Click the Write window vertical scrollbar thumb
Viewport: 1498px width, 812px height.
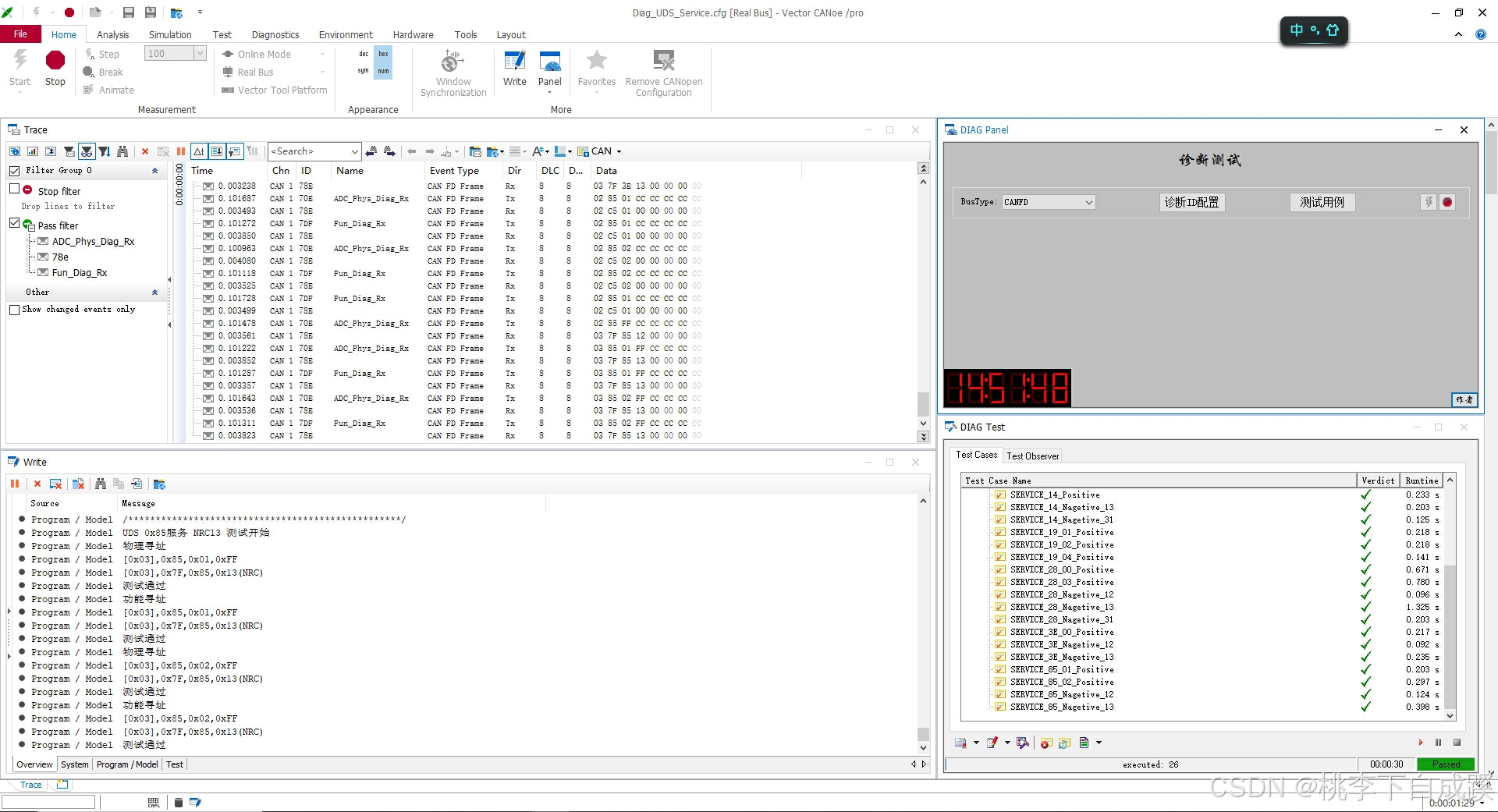(923, 734)
